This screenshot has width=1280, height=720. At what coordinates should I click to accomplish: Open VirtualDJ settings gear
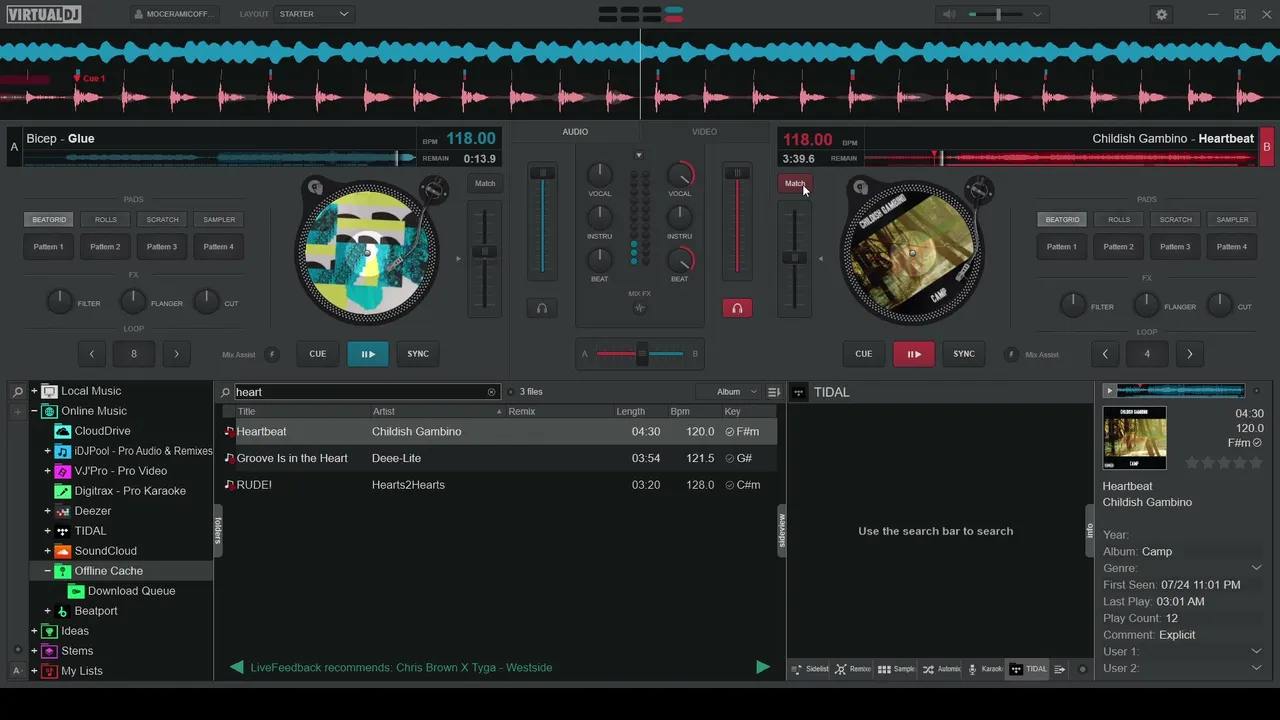point(1161,14)
